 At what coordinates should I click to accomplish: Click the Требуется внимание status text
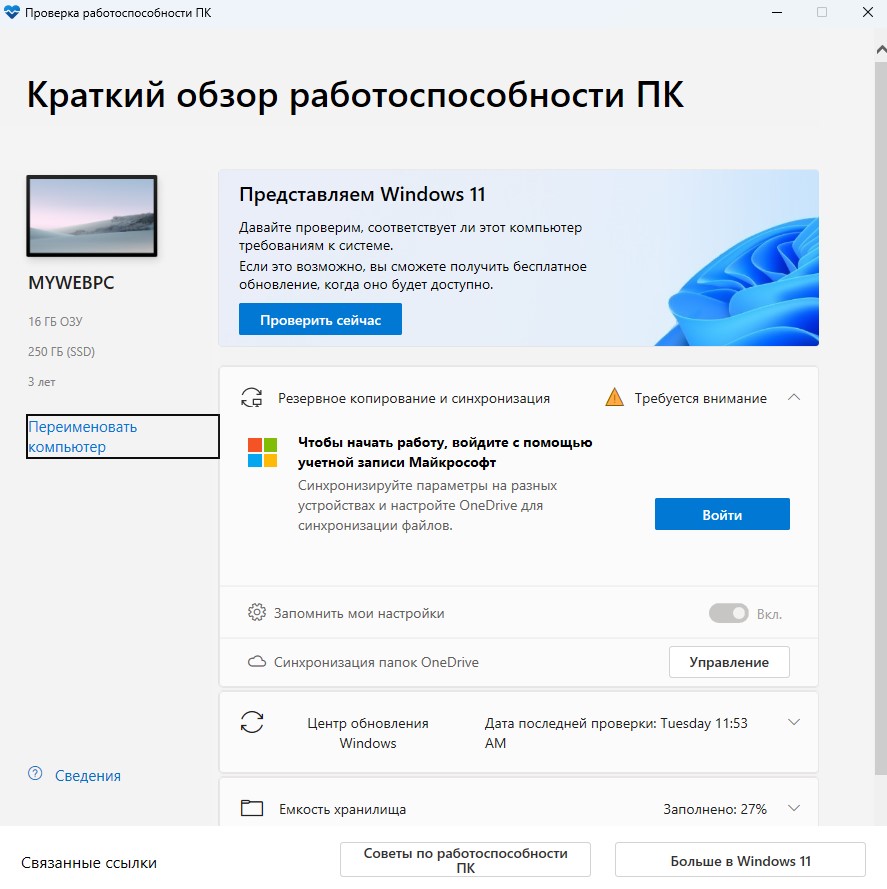pos(700,398)
